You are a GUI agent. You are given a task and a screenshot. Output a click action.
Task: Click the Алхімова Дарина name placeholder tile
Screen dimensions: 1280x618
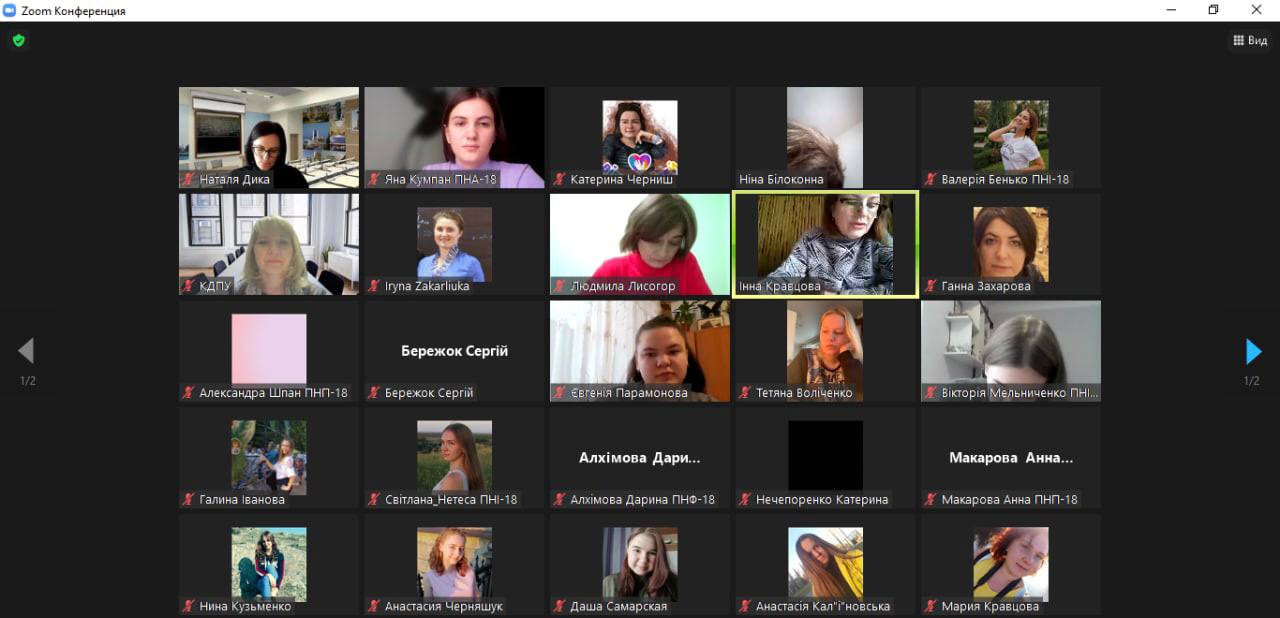[640, 457]
